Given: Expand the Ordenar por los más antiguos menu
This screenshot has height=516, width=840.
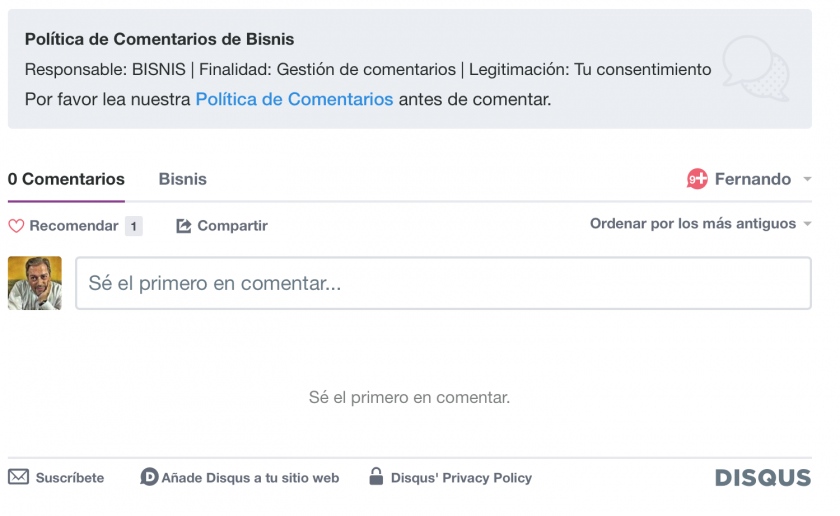Looking at the screenshot, I should click(699, 224).
